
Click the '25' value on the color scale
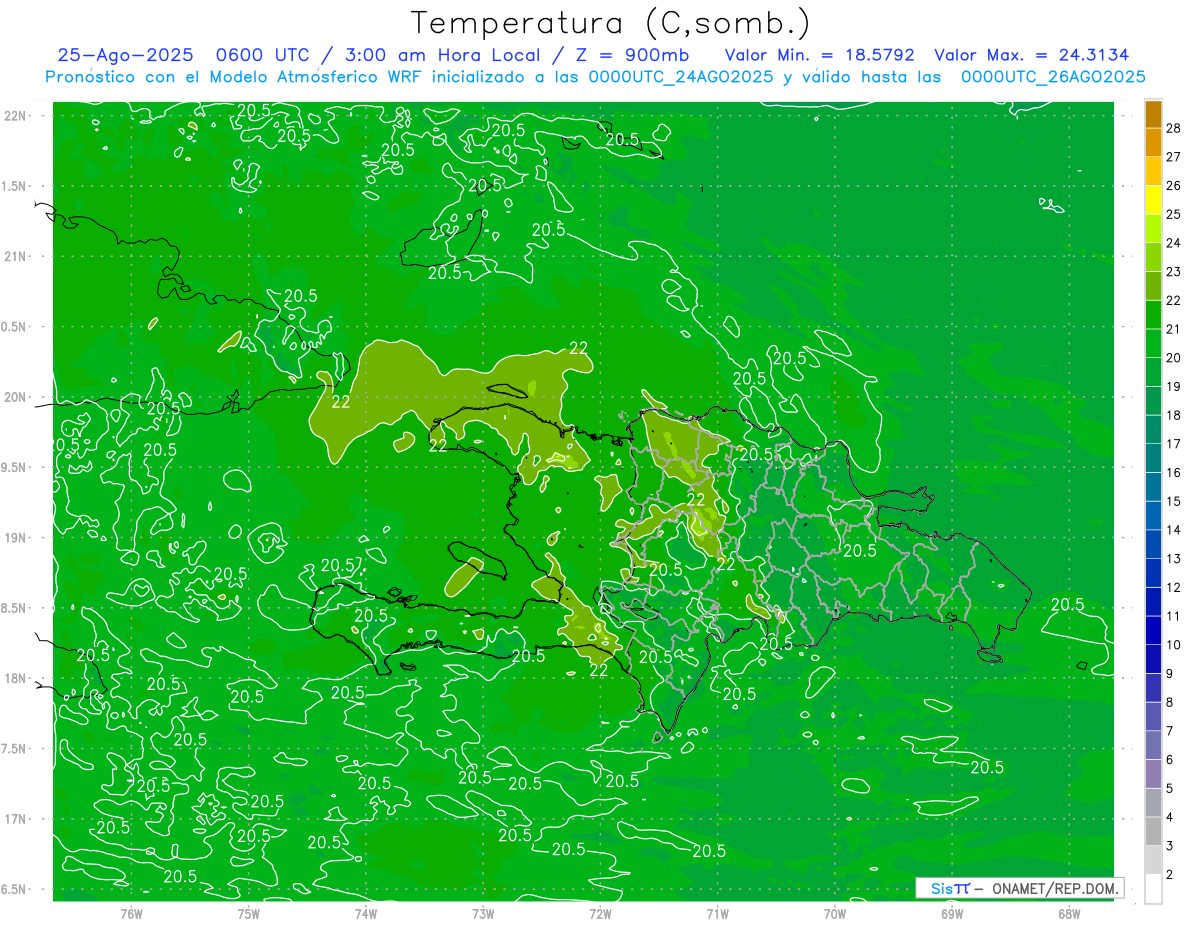(1173, 214)
